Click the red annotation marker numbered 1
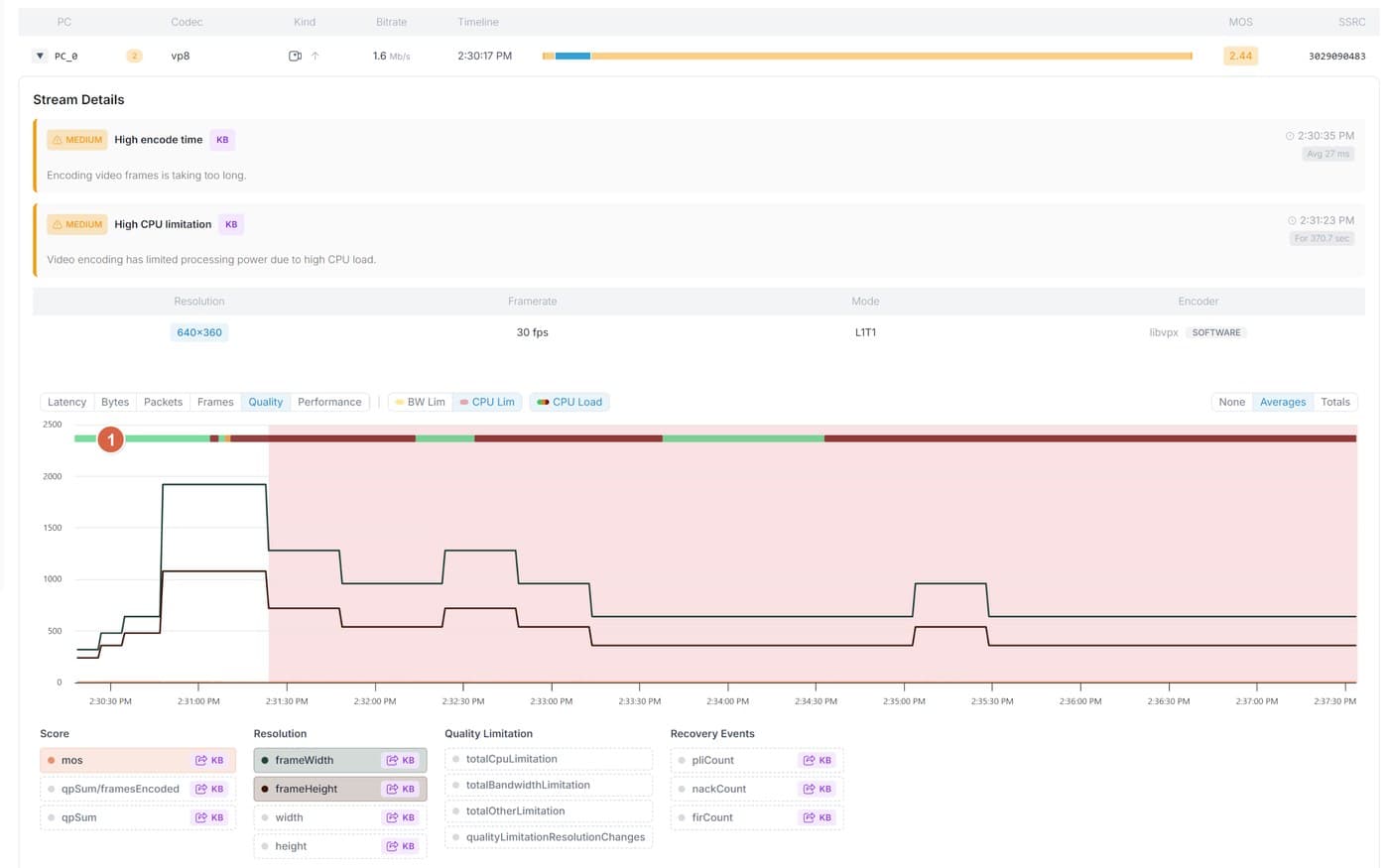Image resolution: width=1389 pixels, height=868 pixels. pos(110,439)
